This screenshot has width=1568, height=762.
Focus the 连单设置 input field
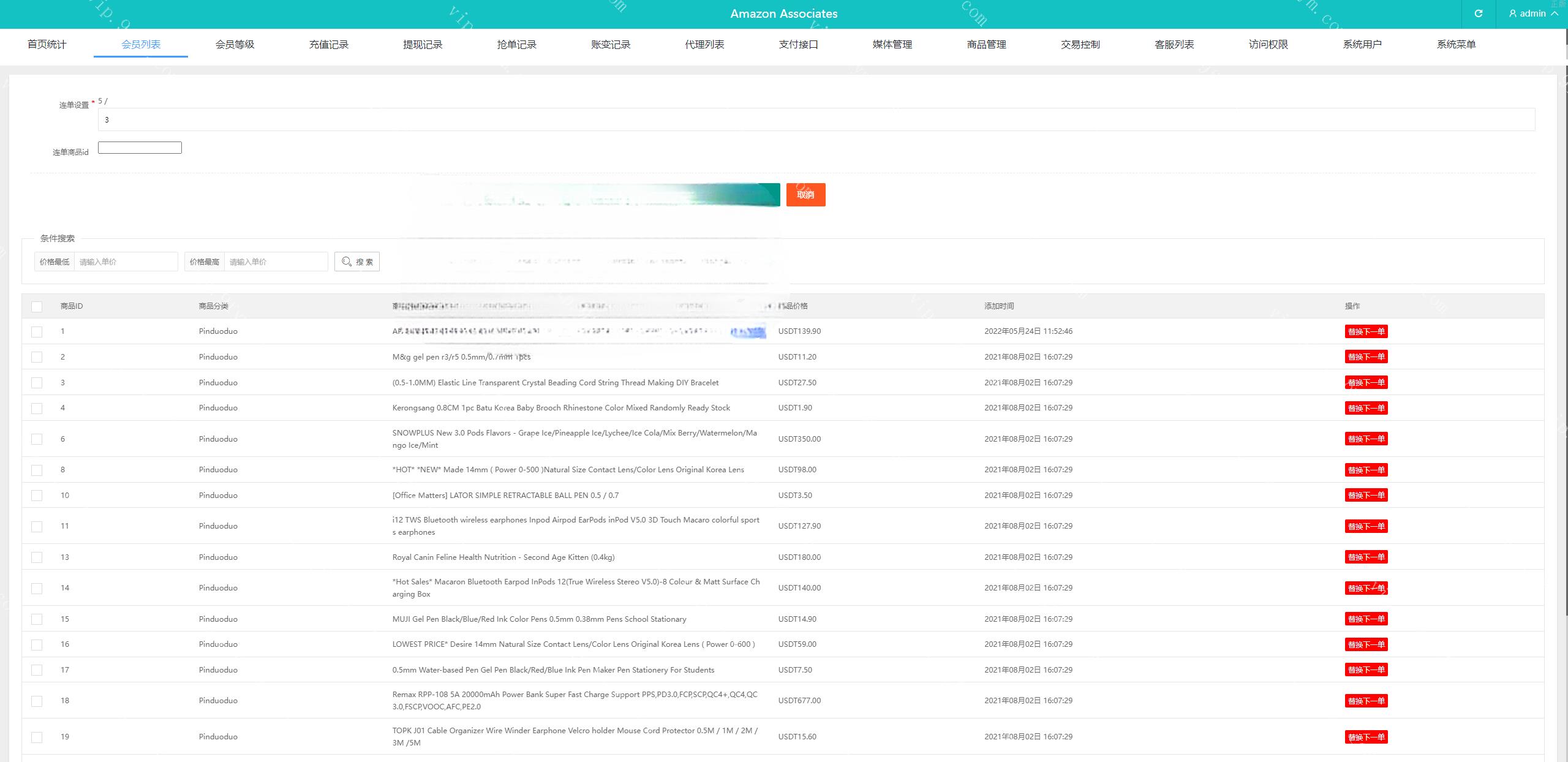816,119
